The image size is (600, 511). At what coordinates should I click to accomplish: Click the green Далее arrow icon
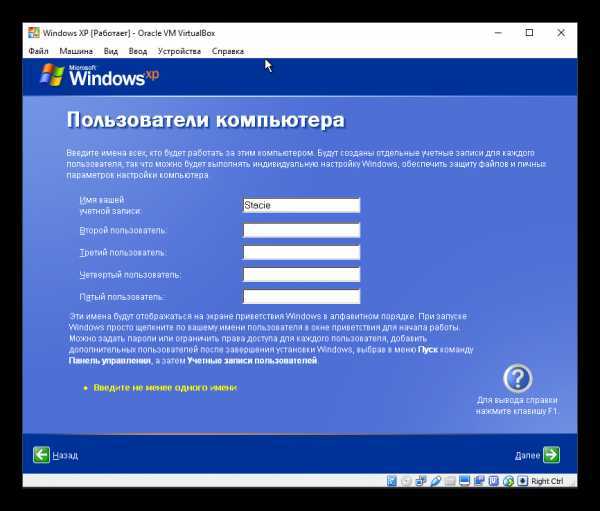click(x=551, y=455)
